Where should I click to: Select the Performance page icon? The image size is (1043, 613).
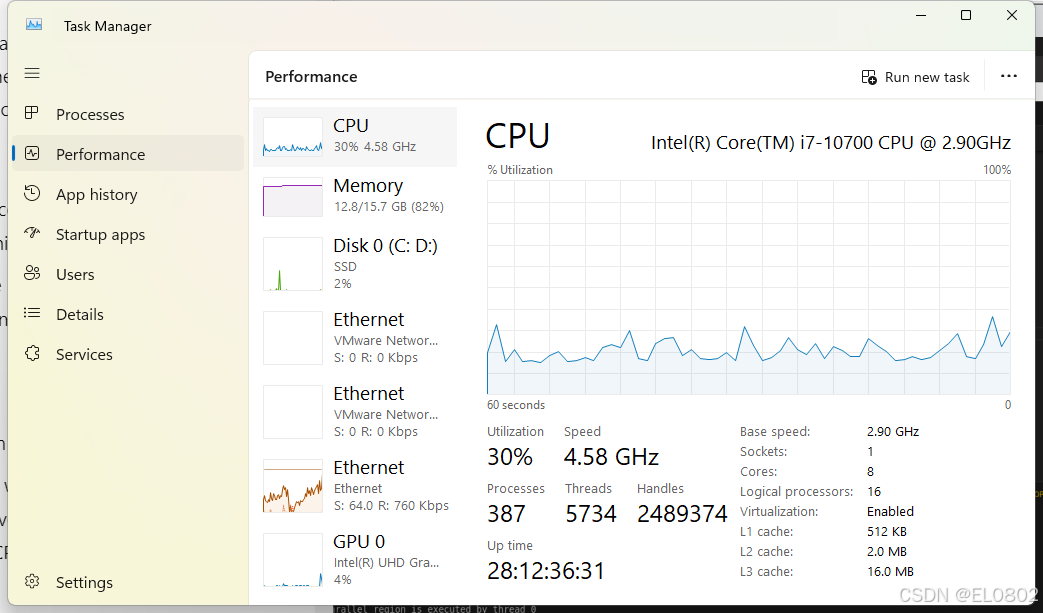pos(33,154)
